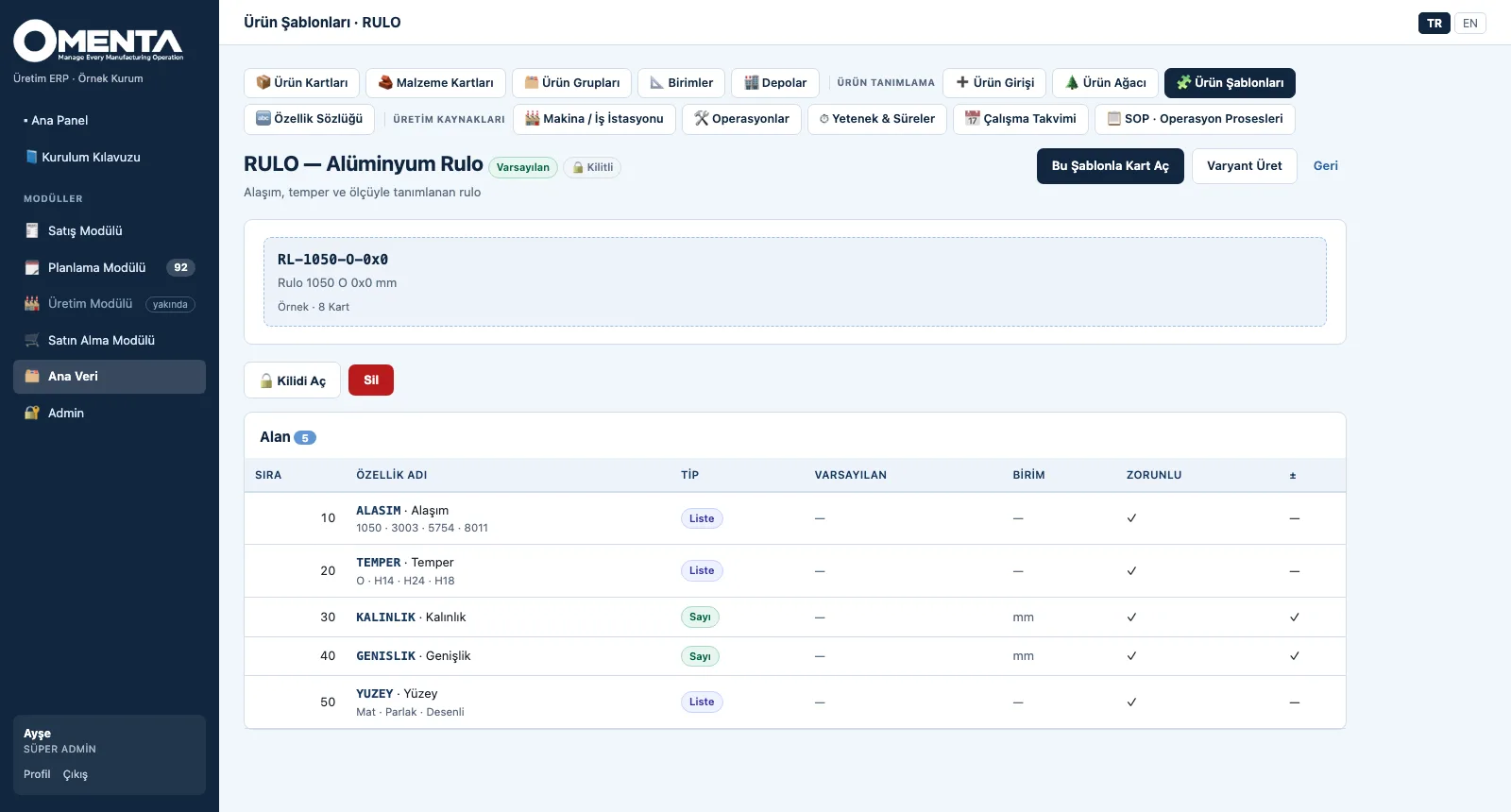
Task: Click the Satın Alma Modülü sidebar item
Action: click(110, 341)
